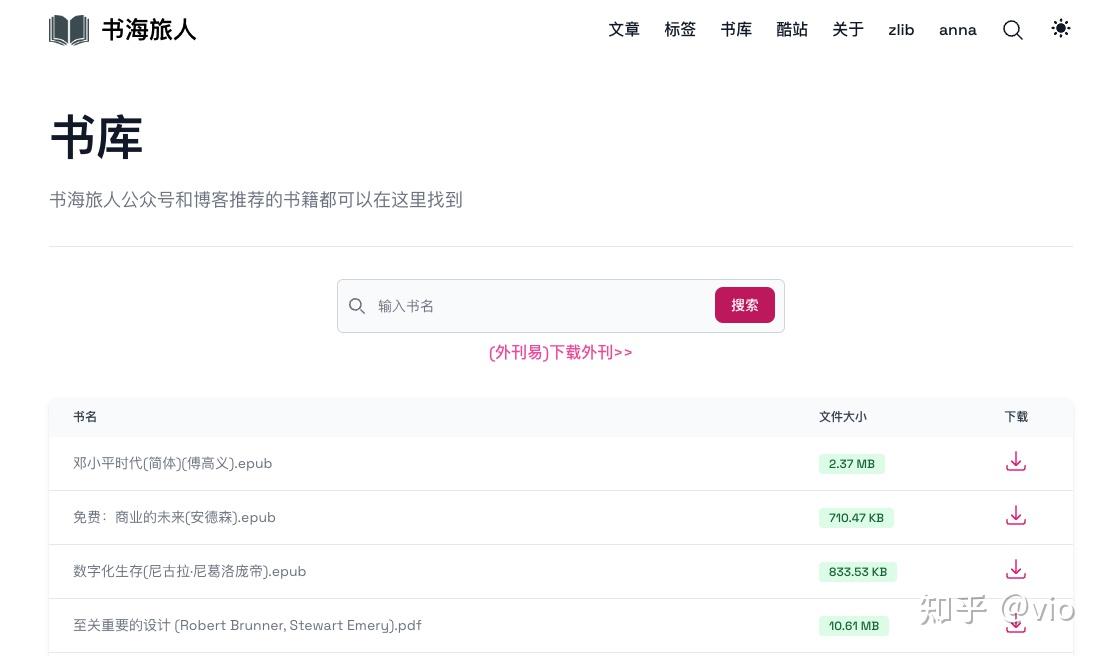Visit the zlib navigation link
Image resolution: width=1103 pixels, height=656 pixels.
pyautogui.click(x=901, y=30)
